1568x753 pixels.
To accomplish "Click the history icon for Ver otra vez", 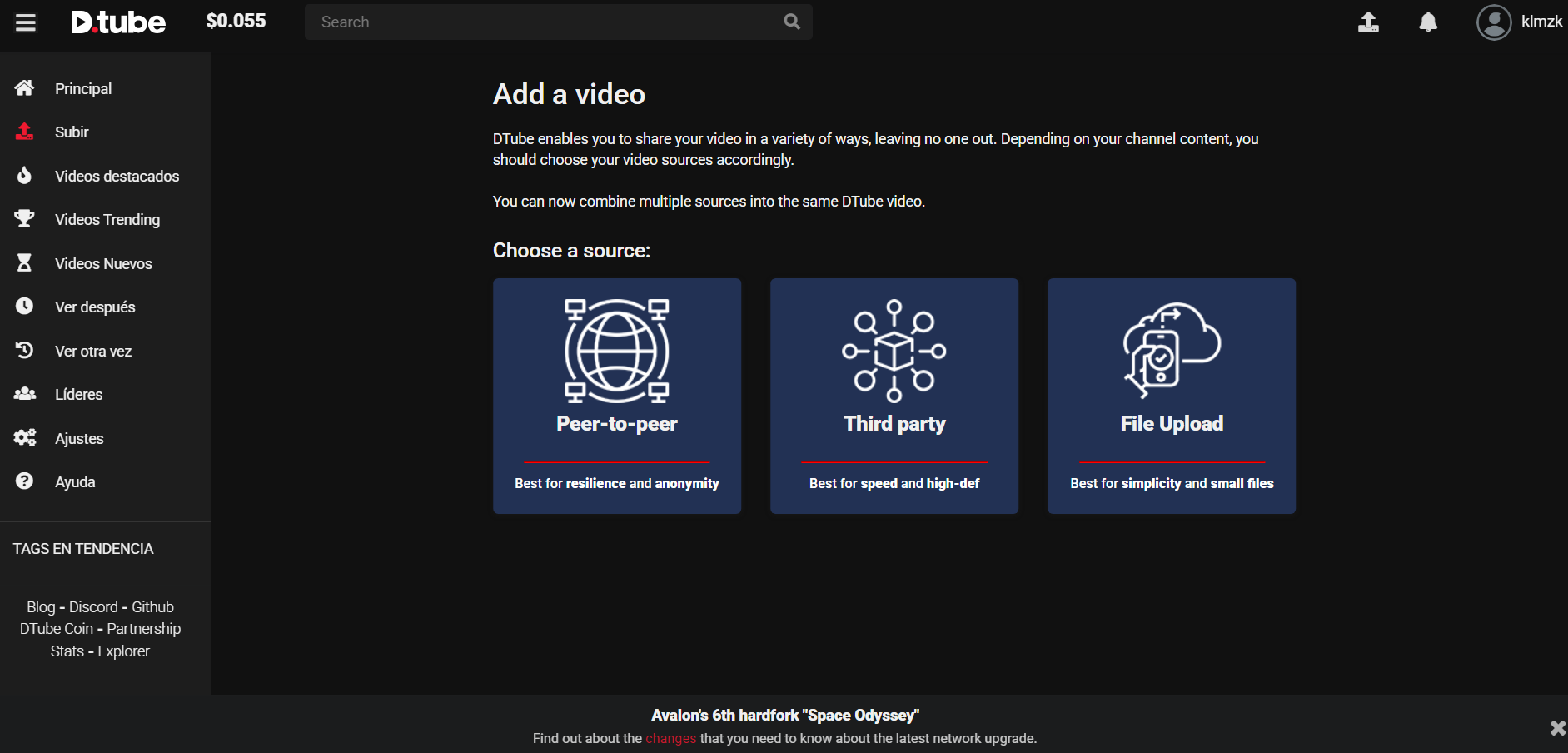I will (25, 350).
